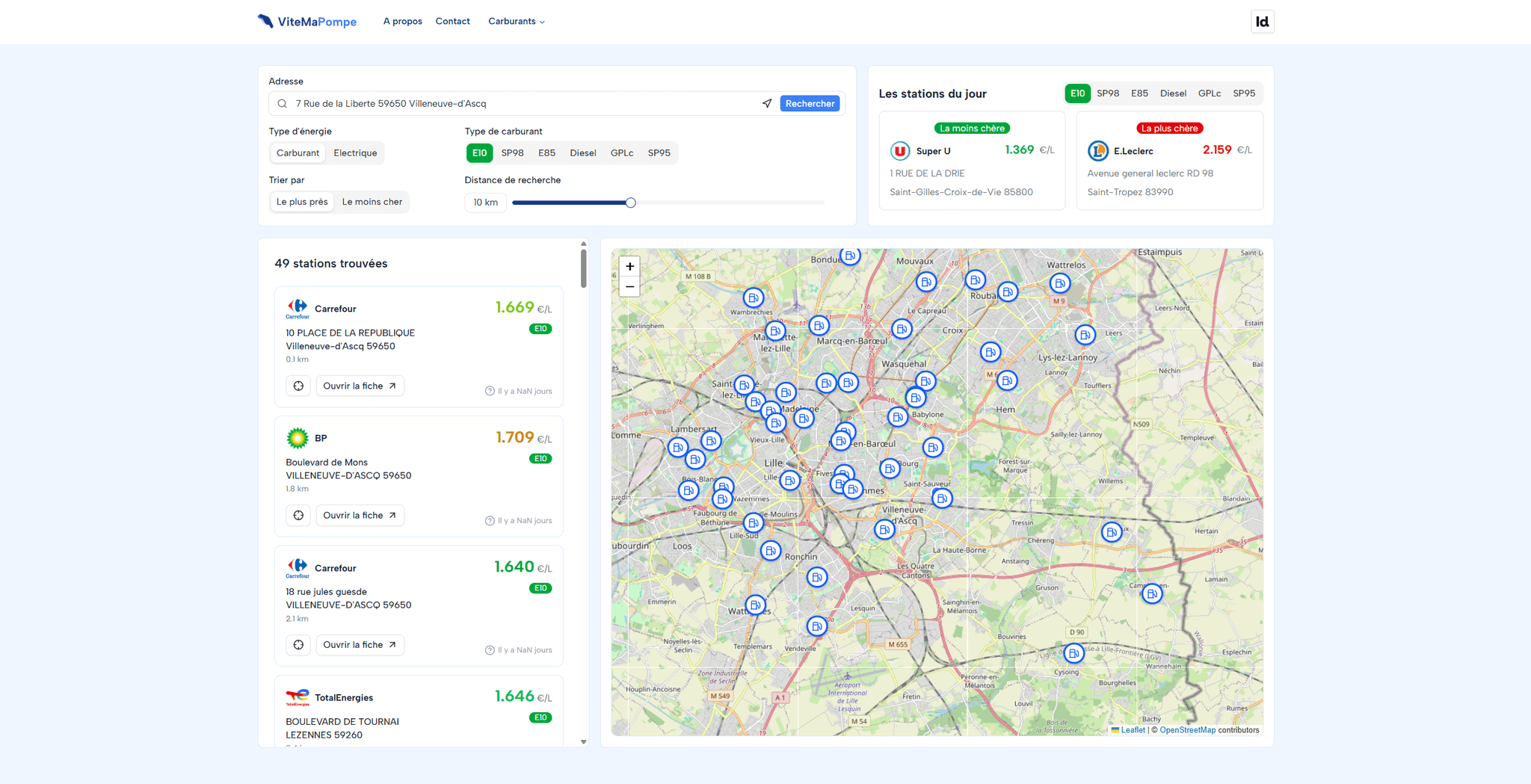1531x784 pixels.
Task: Click the help icon beside BP update date
Action: tap(490, 521)
